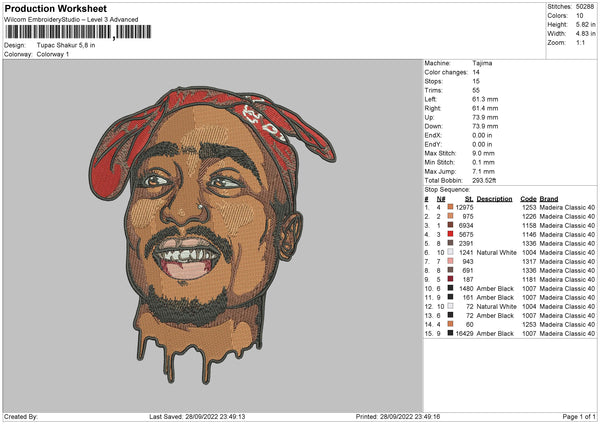The height and width of the screenshot is (424, 600).
Task: Click the brown swatch beside stitch count 6934
Action: tap(450, 225)
